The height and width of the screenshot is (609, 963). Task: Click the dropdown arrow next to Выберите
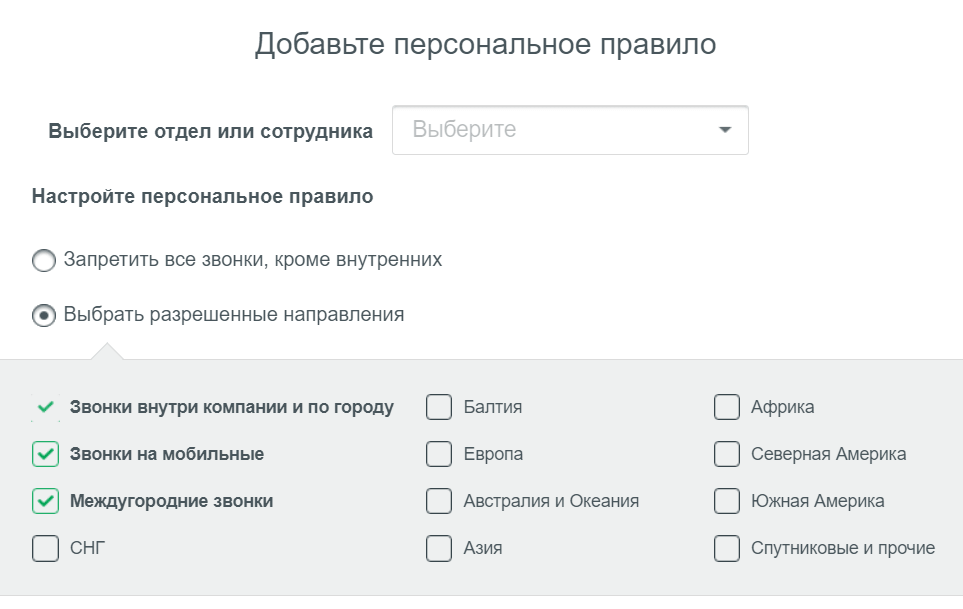coord(727,129)
